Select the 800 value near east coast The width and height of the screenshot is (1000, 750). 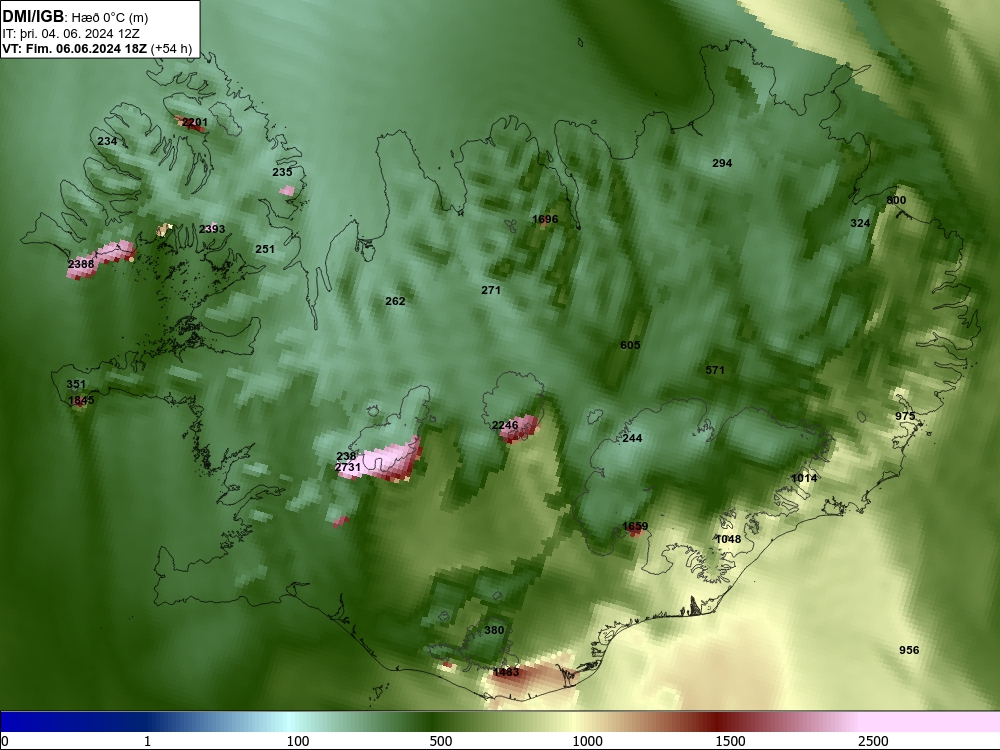click(x=896, y=200)
